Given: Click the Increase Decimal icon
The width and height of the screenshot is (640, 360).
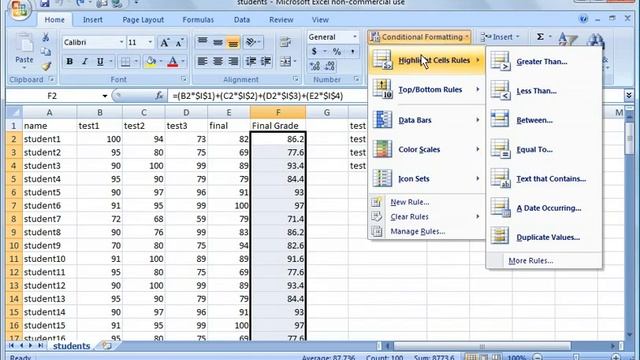Looking at the screenshot, I should 315,66.
